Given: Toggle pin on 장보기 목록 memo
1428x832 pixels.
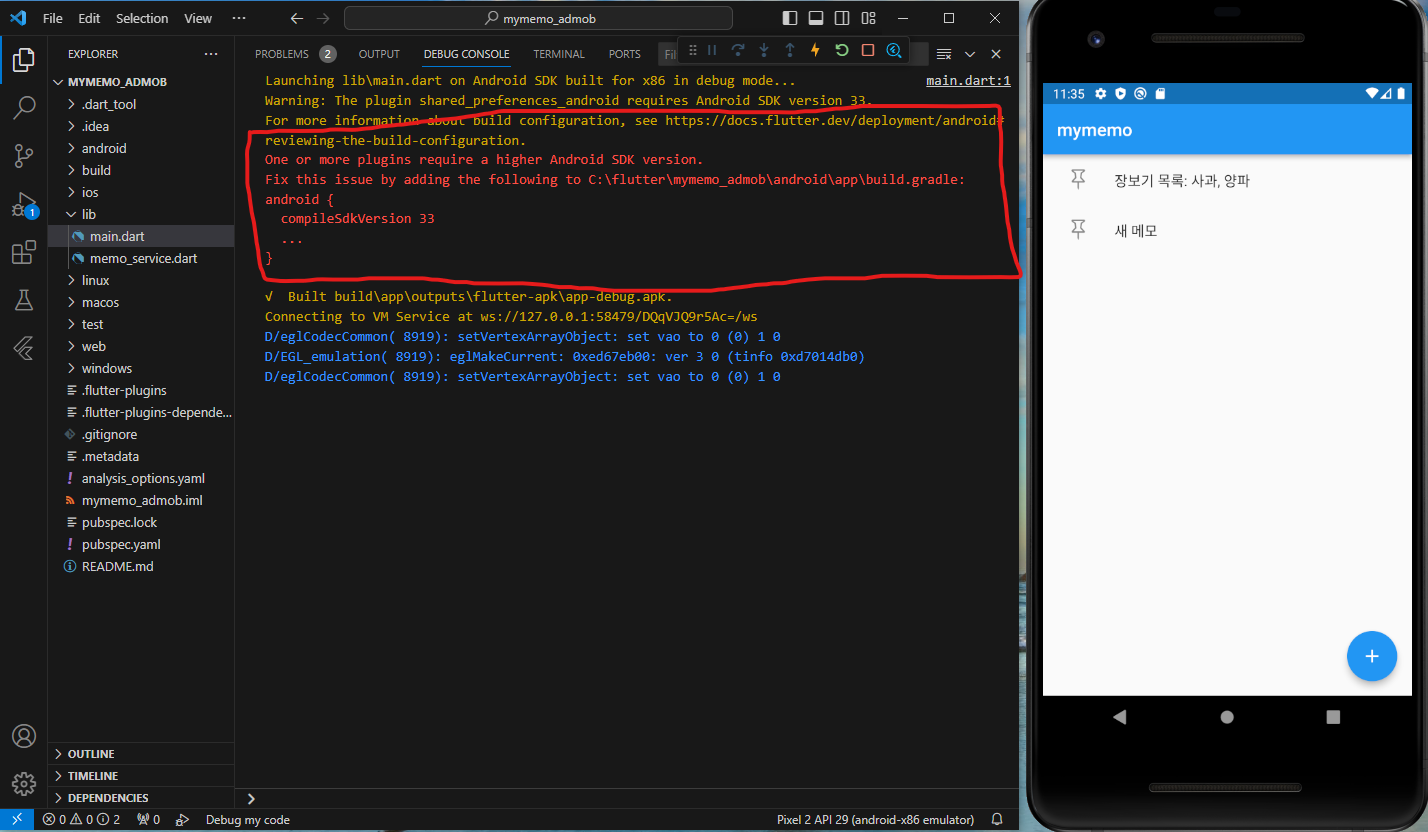Looking at the screenshot, I should click(1078, 180).
